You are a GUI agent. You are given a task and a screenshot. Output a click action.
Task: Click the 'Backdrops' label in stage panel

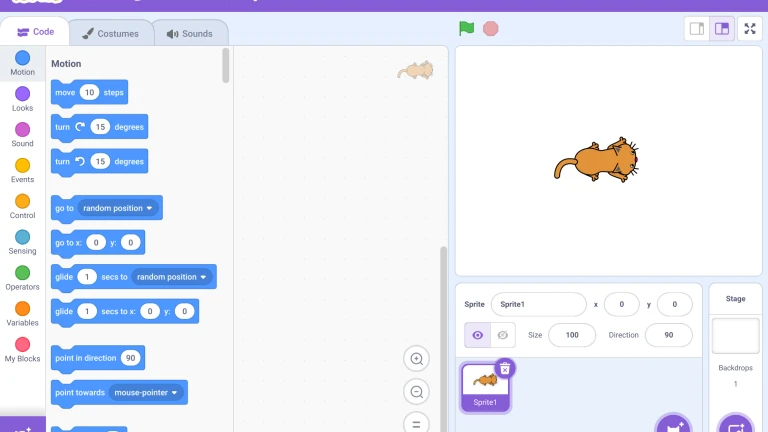735,368
